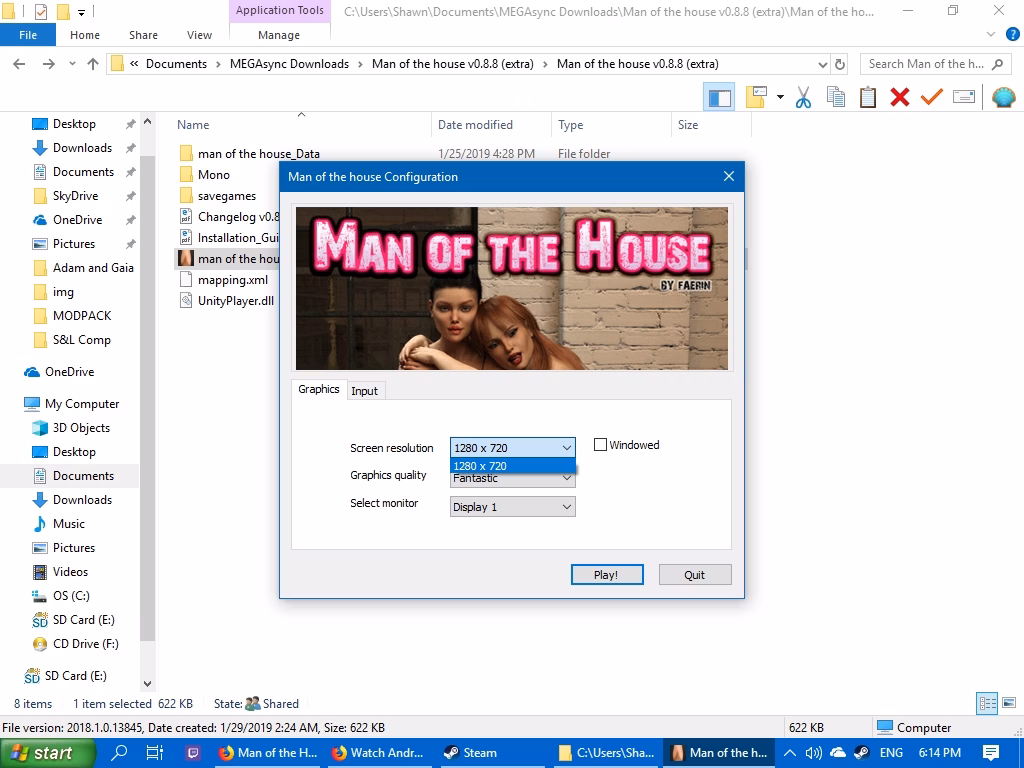Click the red X Delete icon

900,97
